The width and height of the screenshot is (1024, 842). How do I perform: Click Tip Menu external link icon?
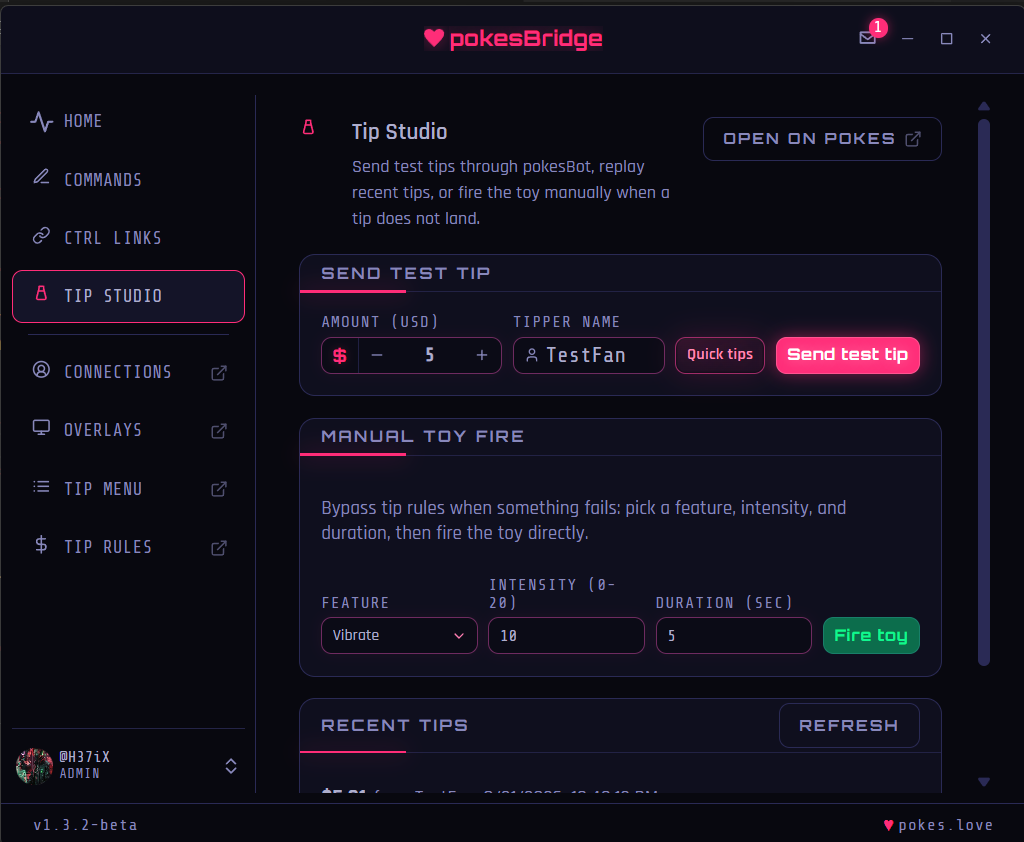click(219, 489)
